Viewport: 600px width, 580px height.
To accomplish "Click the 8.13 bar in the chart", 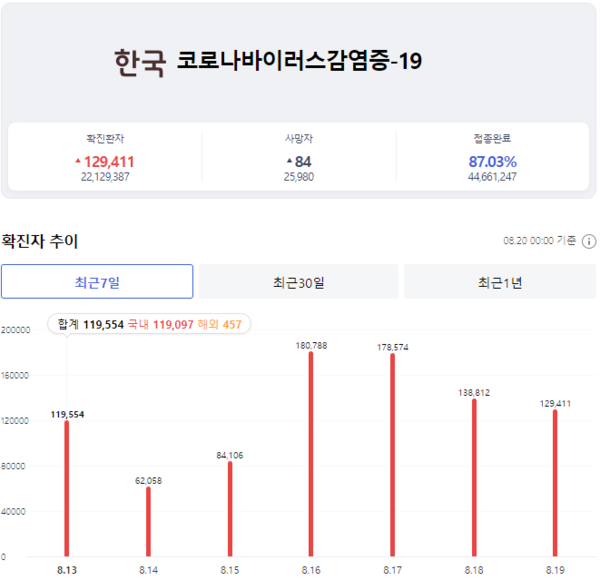I will coord(67,489).
